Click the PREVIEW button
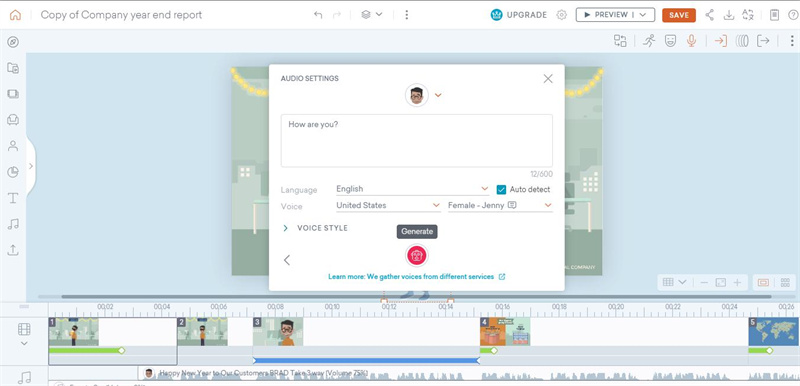The height and width of the screenshot is (386, 800). coord(606,15)
